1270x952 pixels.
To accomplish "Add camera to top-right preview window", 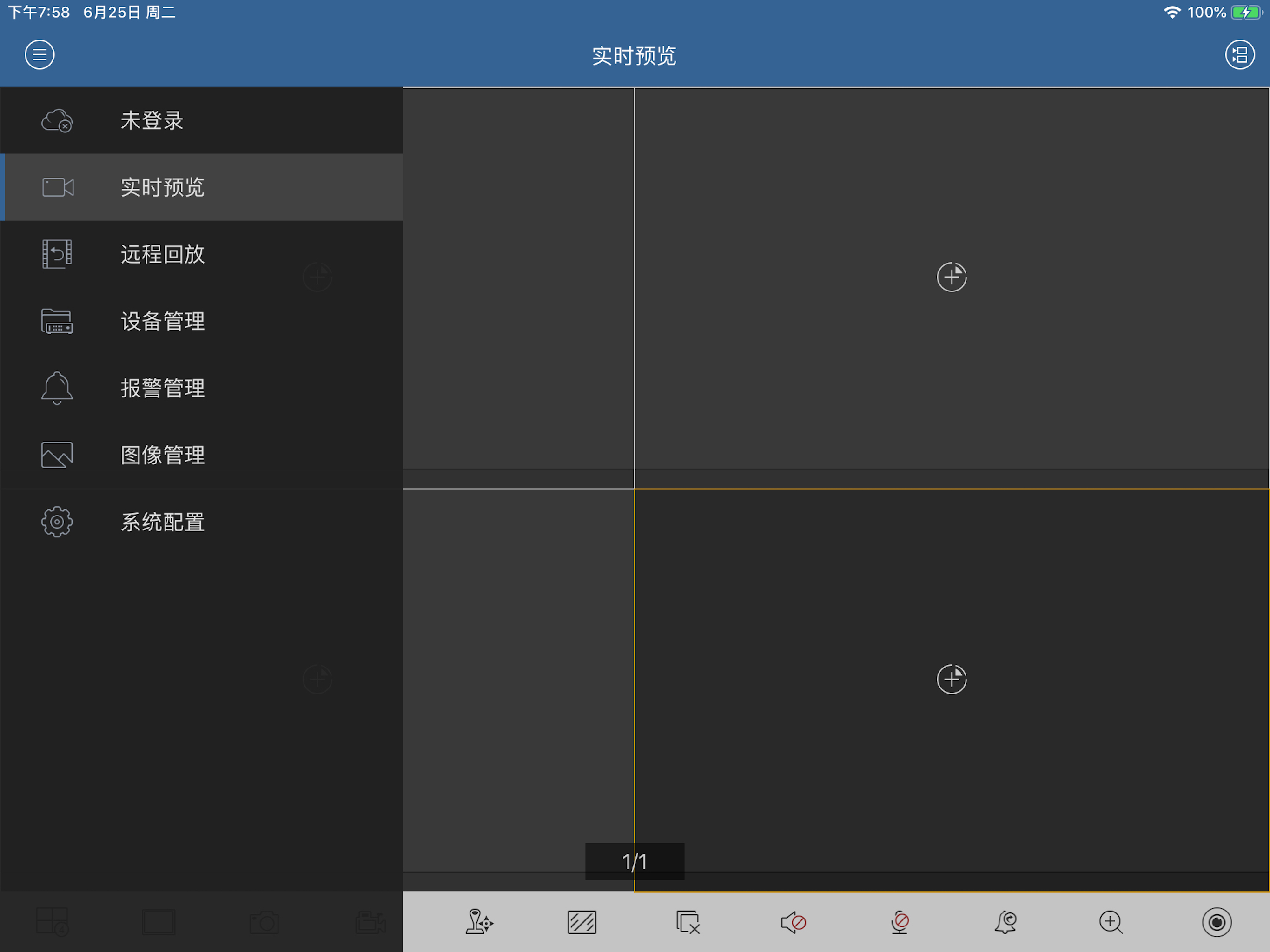I will (952, 278).
